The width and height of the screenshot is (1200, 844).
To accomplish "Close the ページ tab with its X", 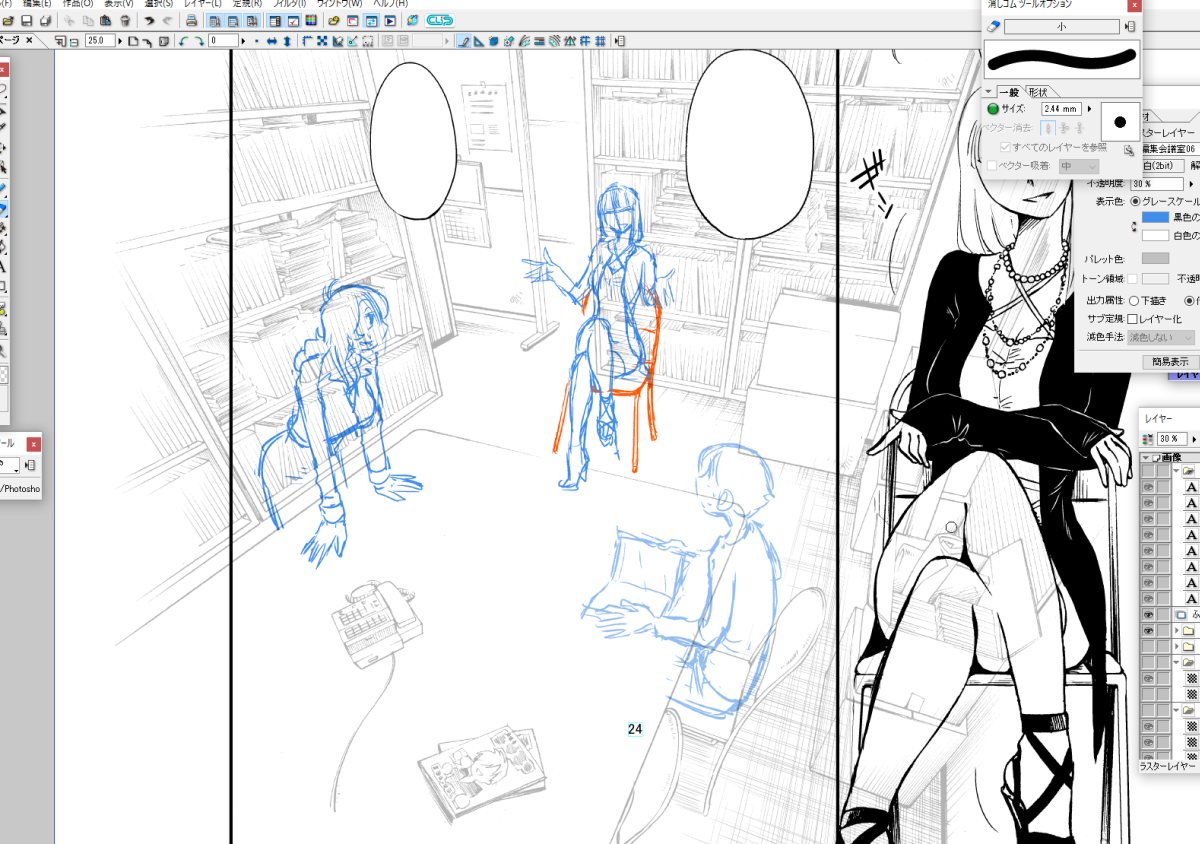I will click(29, 41).
